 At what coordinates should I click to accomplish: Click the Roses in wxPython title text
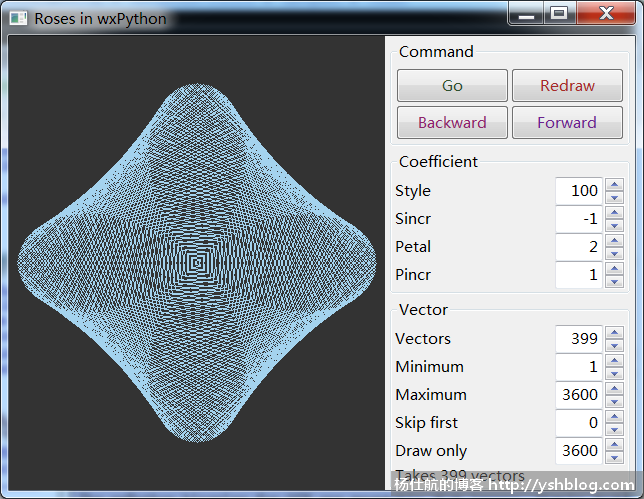(x=100, y=19)
